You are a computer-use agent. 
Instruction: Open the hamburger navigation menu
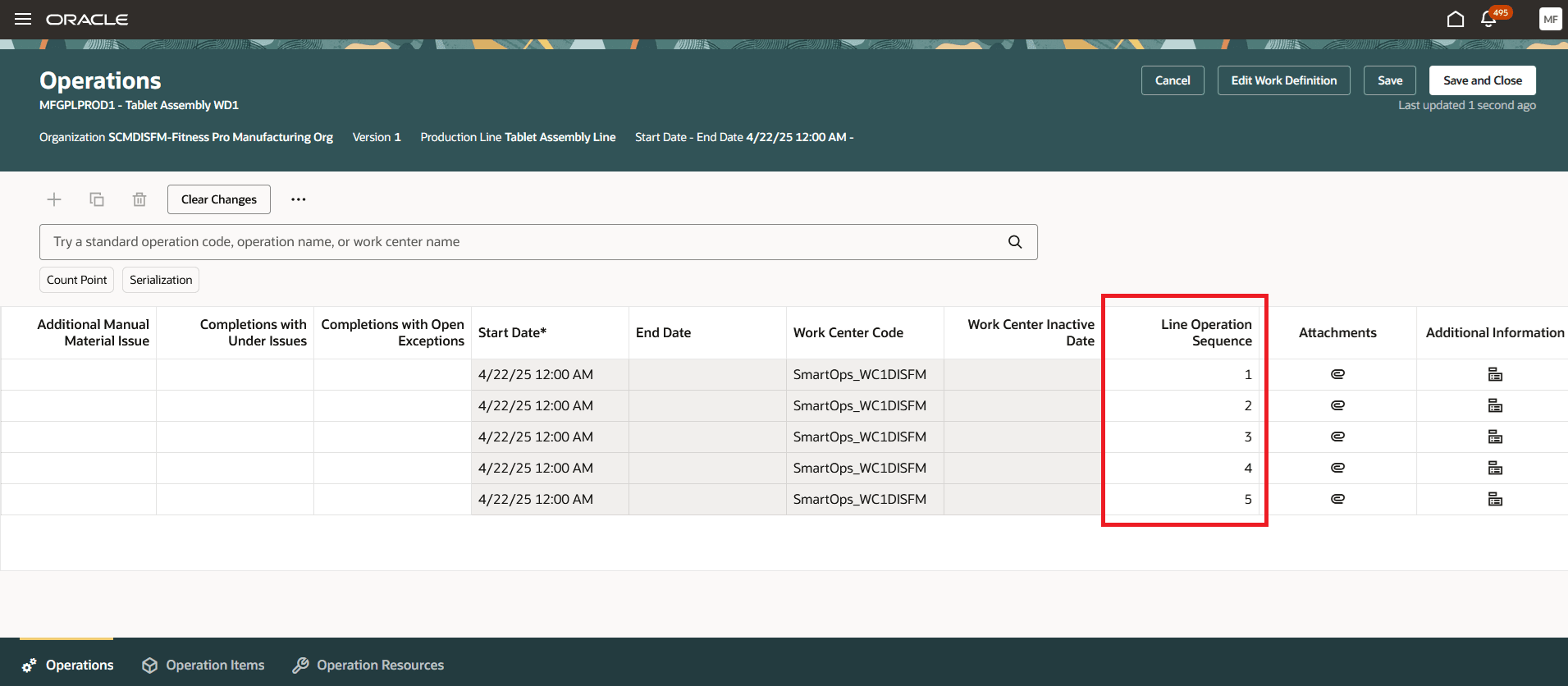[x=23, y=19]
